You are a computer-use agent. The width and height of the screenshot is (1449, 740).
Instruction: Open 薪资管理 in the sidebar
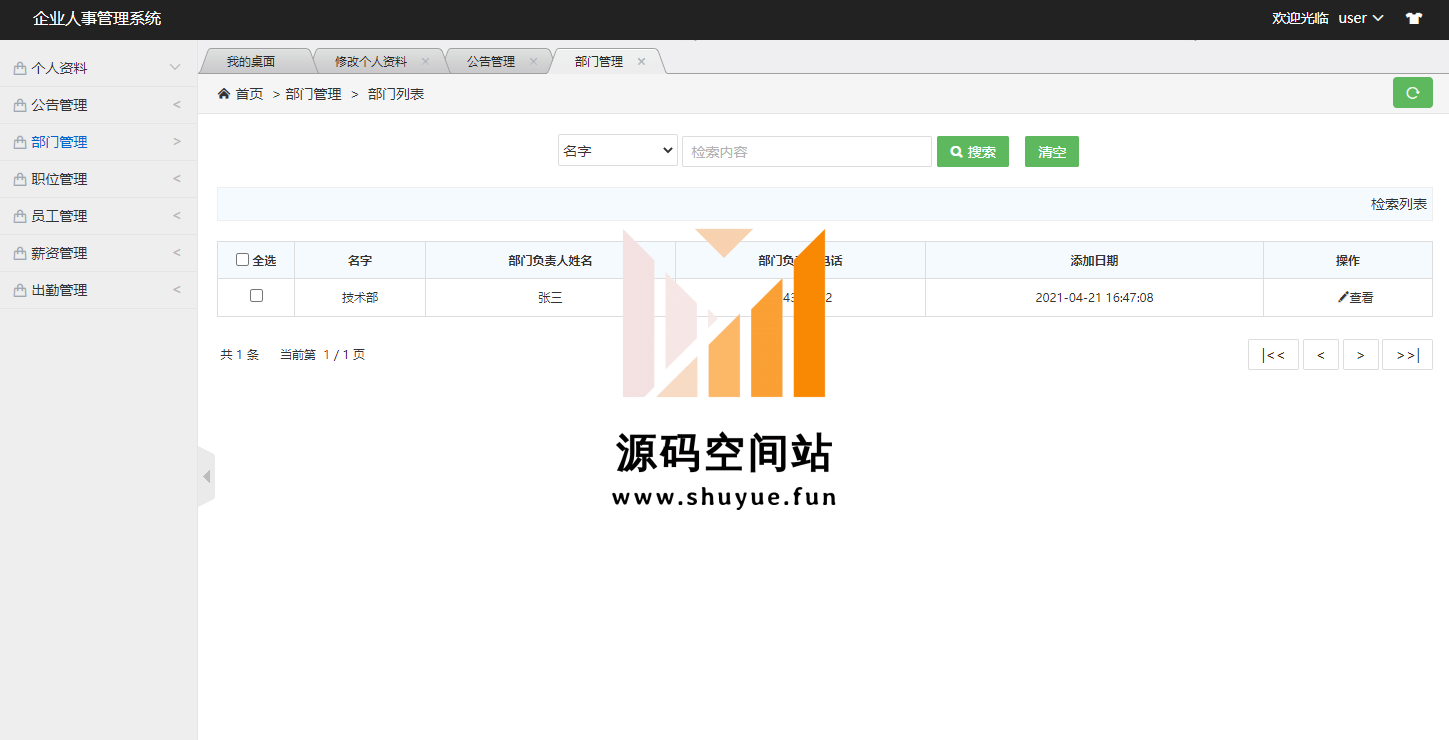[x=98, y=253]
